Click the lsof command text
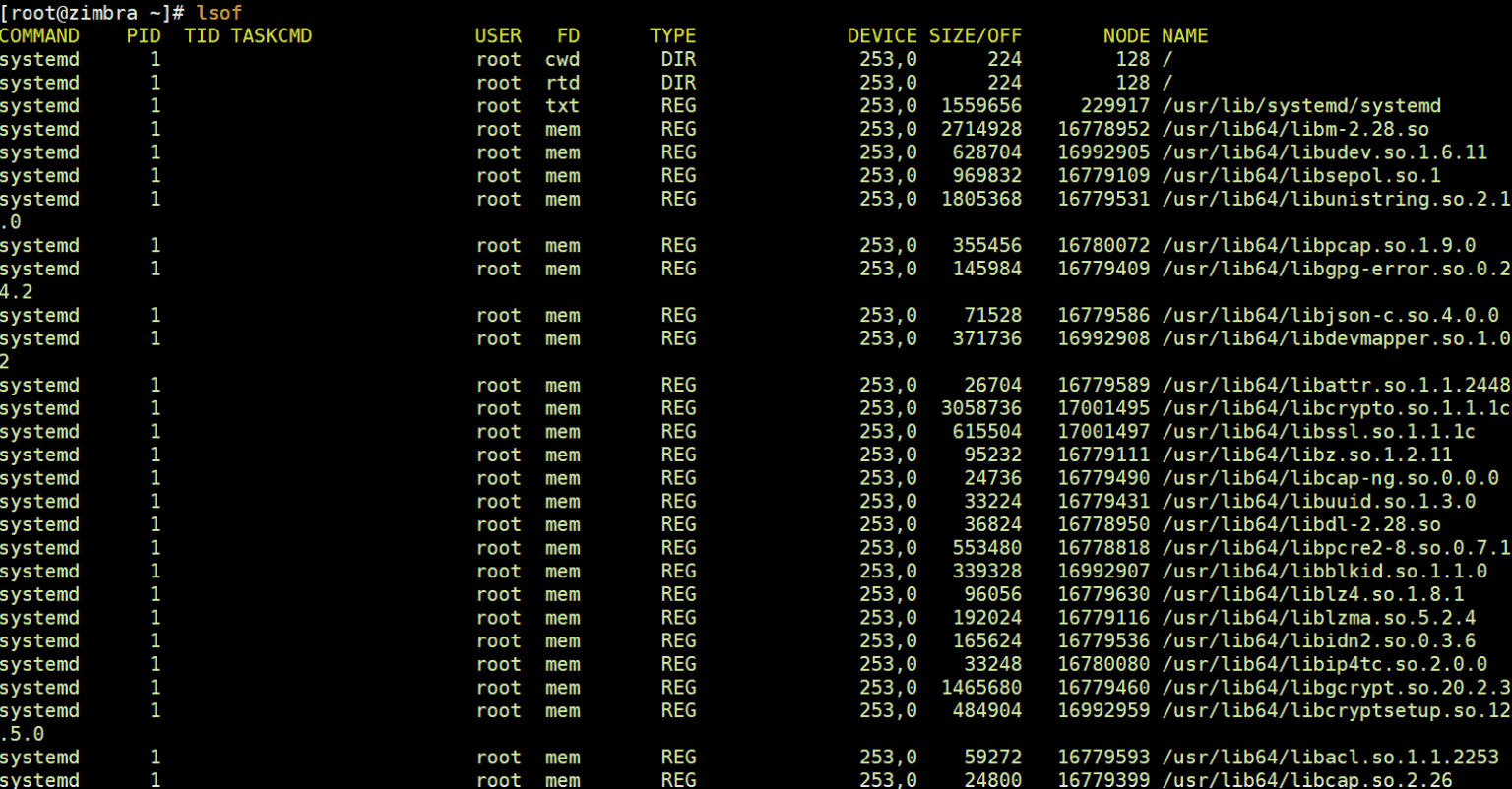1512x789 pixels. point(218,13)
